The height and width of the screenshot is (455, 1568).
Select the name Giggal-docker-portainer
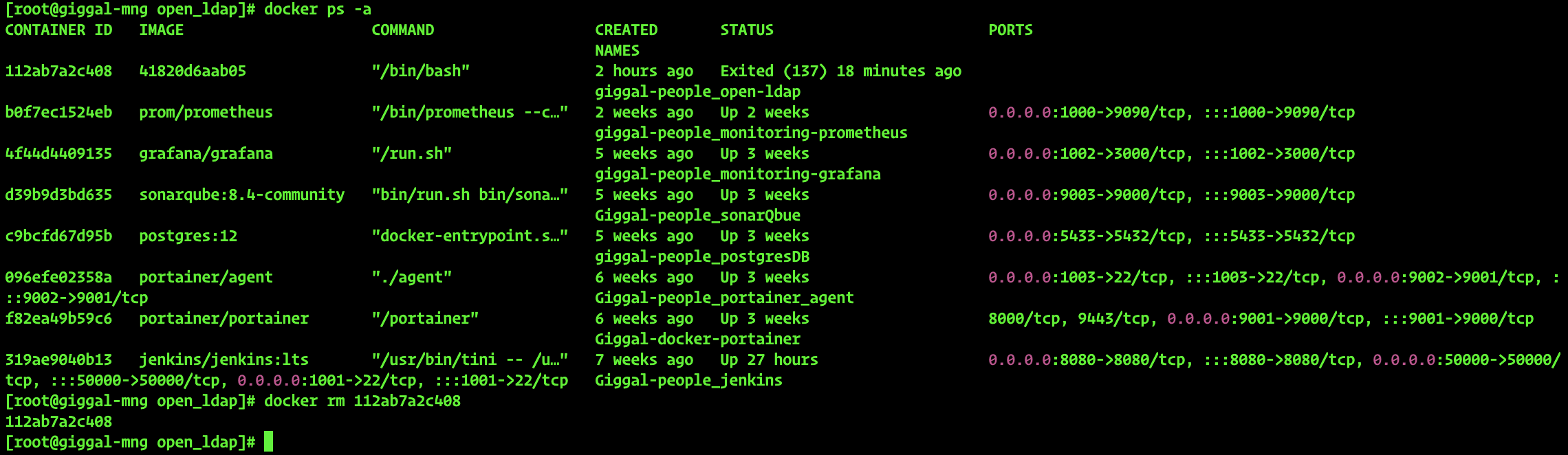pyautogui.click(x=697, y=340)
